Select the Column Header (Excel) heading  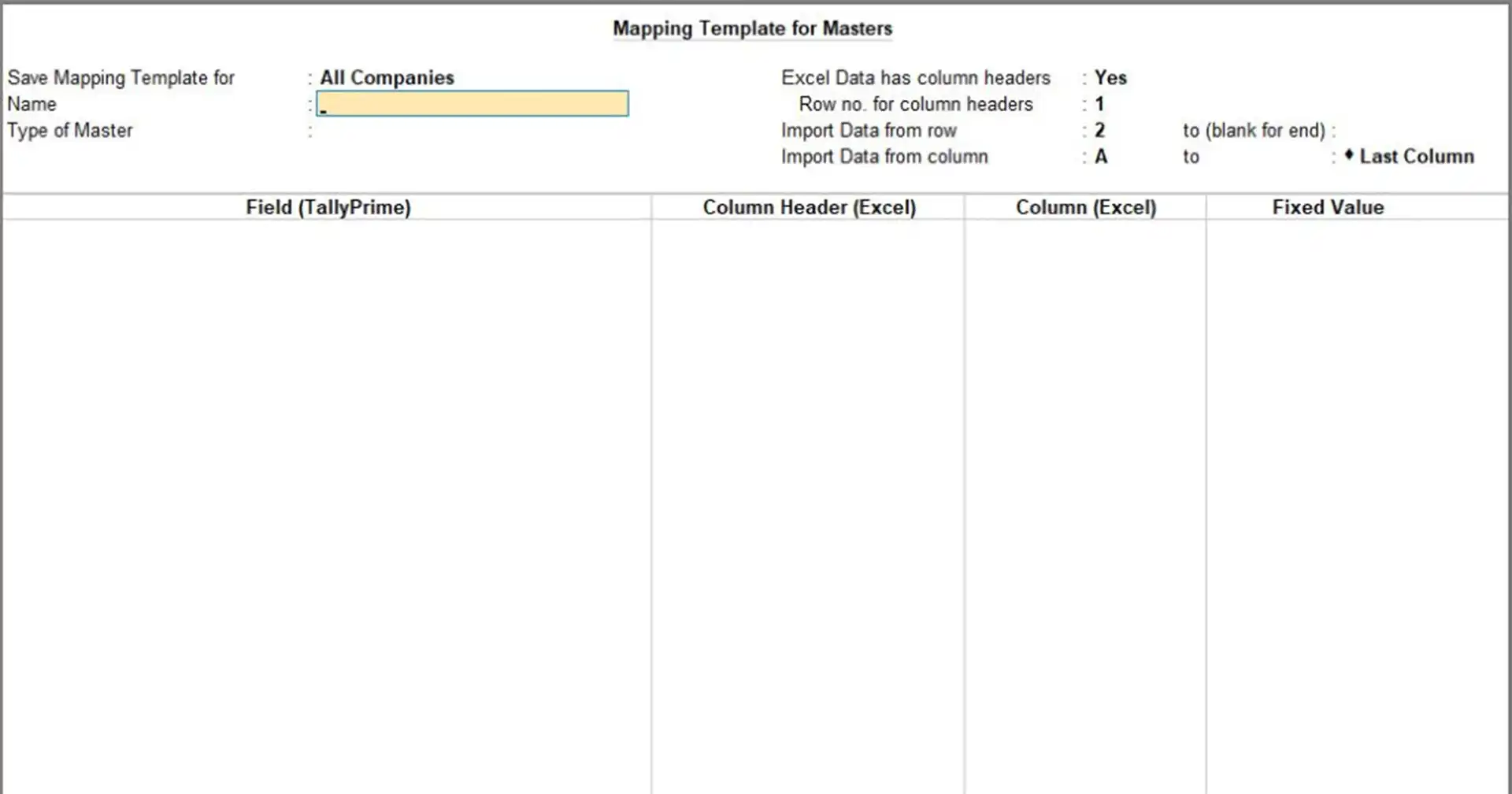pos(809,207)
